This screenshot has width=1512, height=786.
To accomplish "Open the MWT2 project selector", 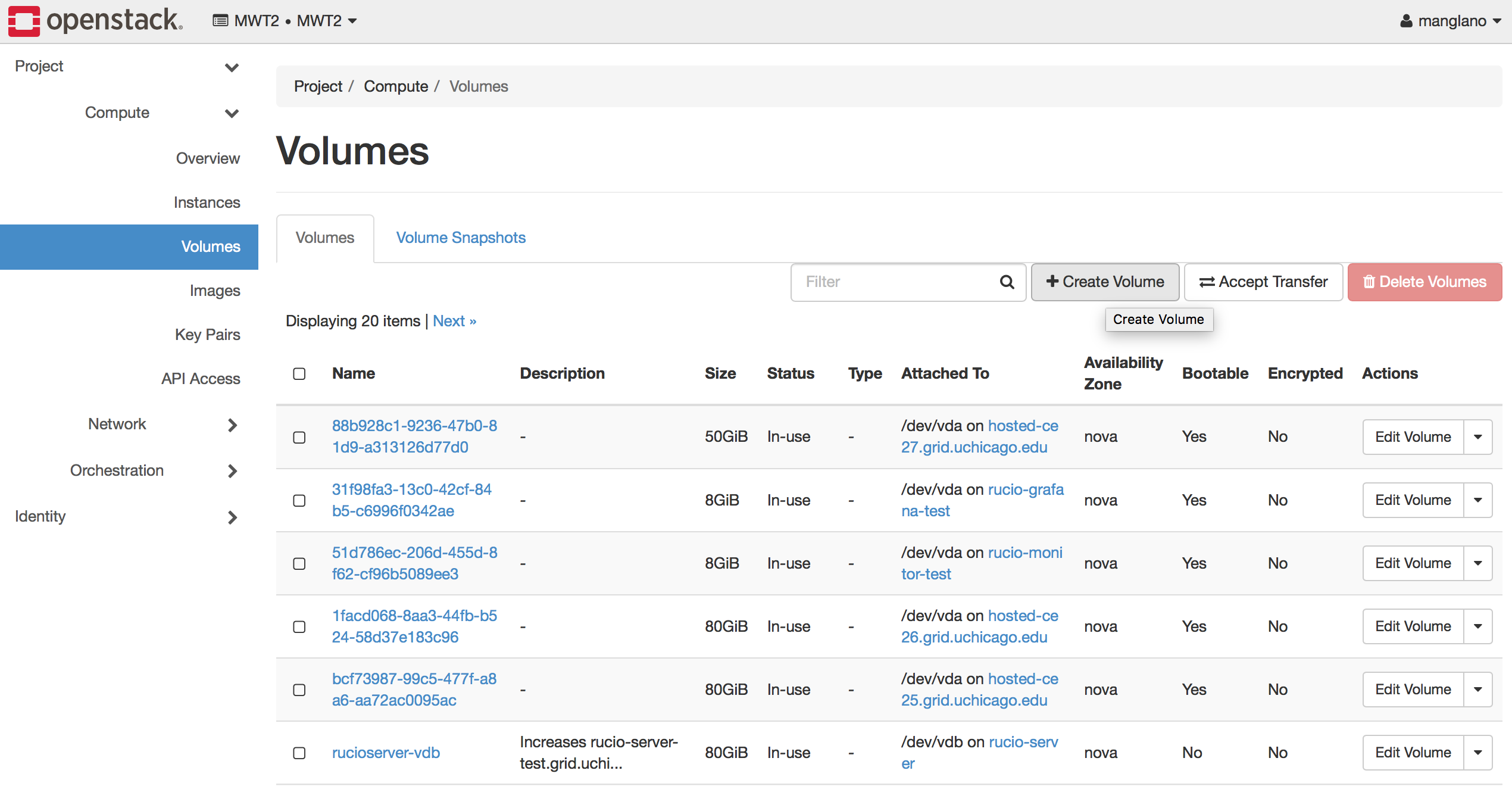I will point(285,21).
